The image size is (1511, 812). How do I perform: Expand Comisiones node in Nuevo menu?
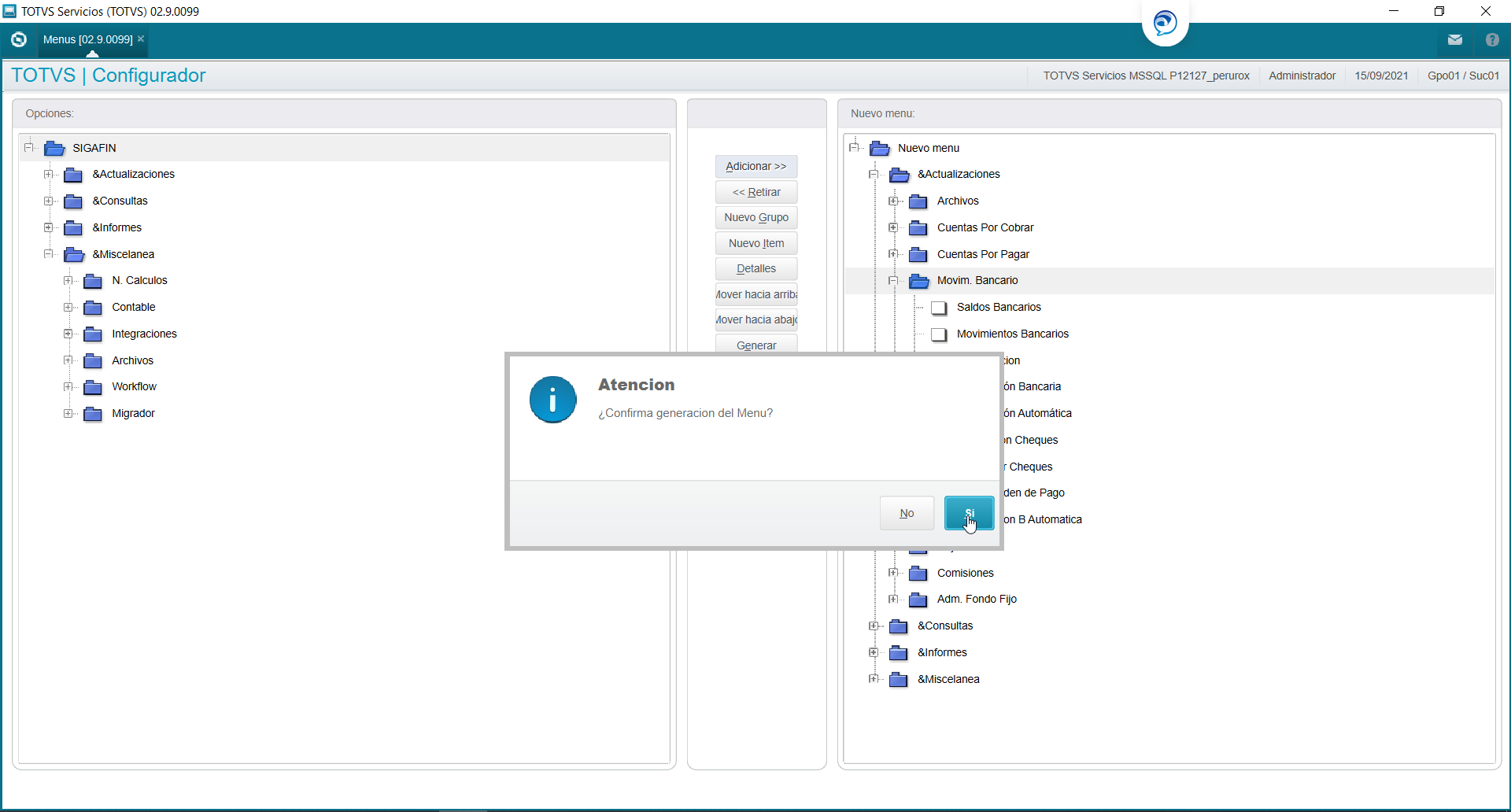tap(893, 573)
